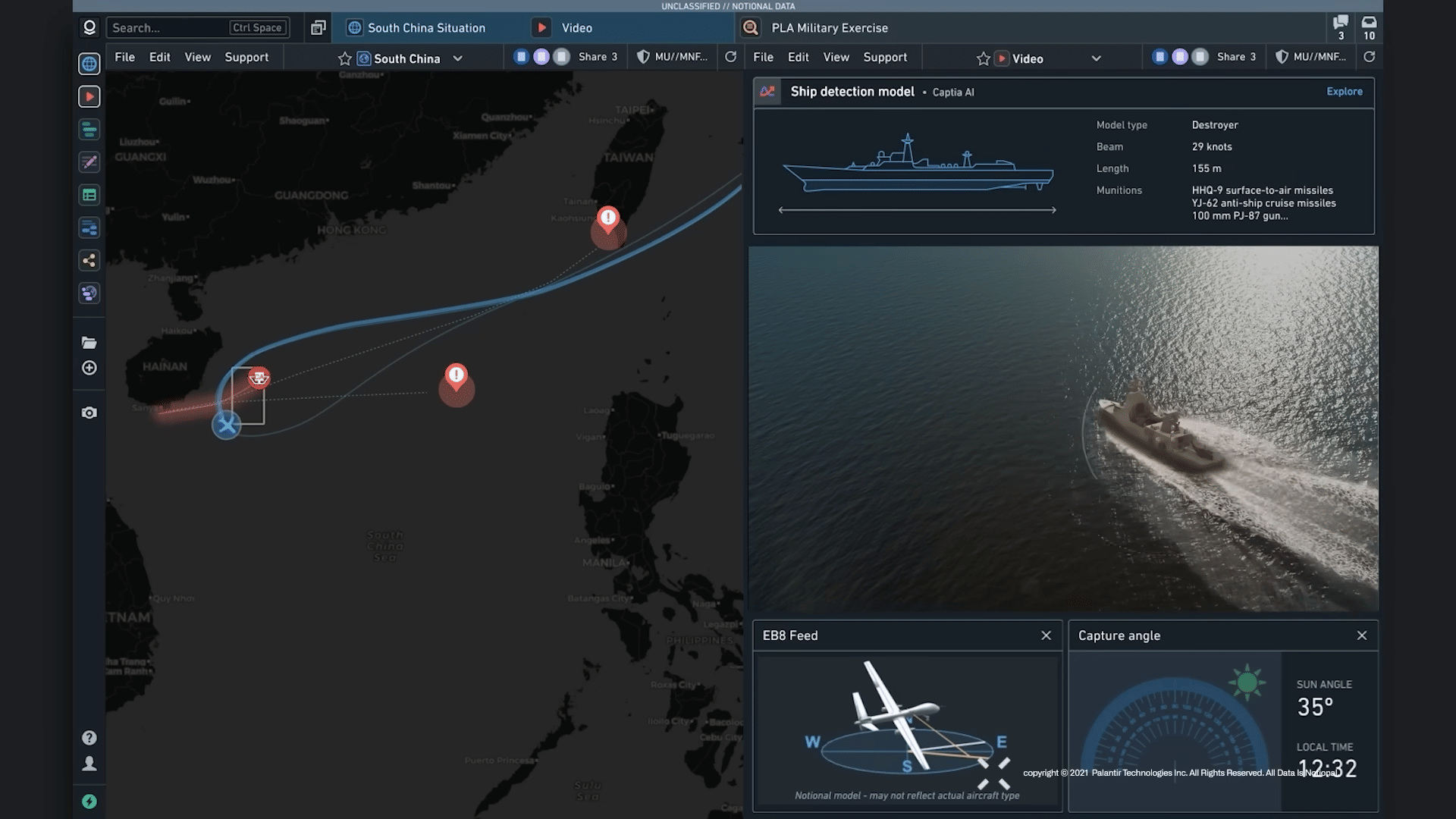Click the Ship detection model panel icon
This screenshot has height=819, width=1456.
[767, 92]
